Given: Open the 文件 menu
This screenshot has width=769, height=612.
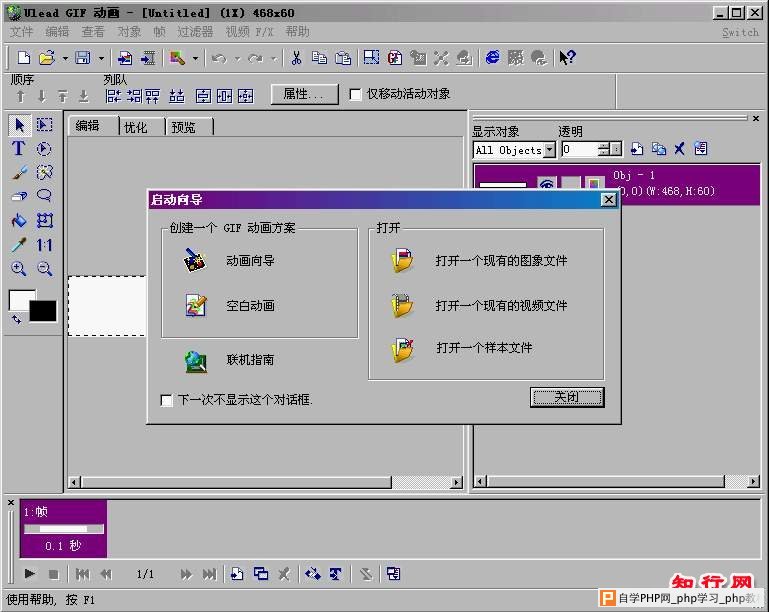Looking at the screenshot, I should (21, 32).
